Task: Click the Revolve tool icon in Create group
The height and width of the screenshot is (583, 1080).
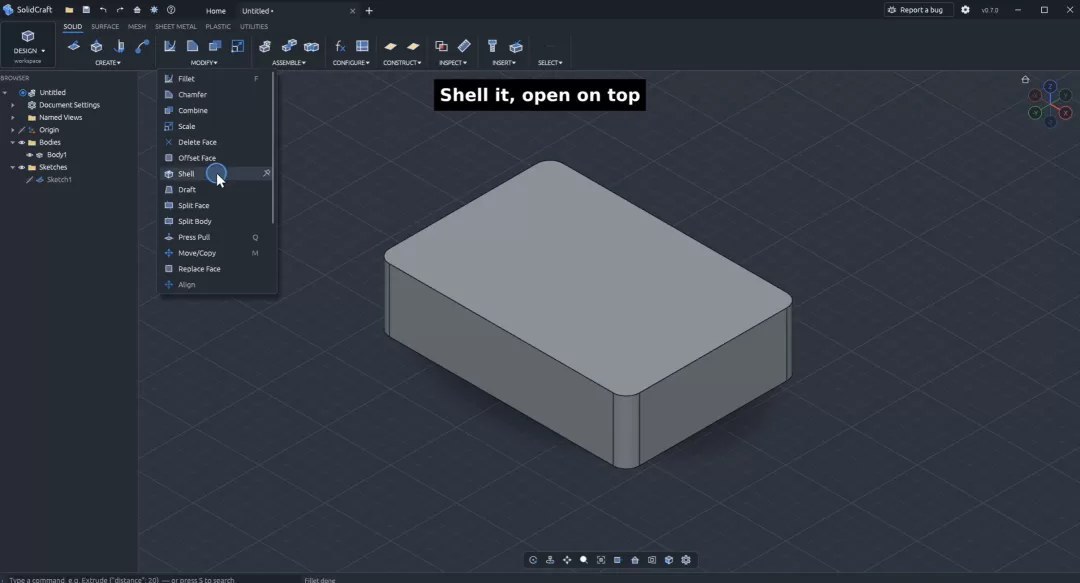Action: 119,46
